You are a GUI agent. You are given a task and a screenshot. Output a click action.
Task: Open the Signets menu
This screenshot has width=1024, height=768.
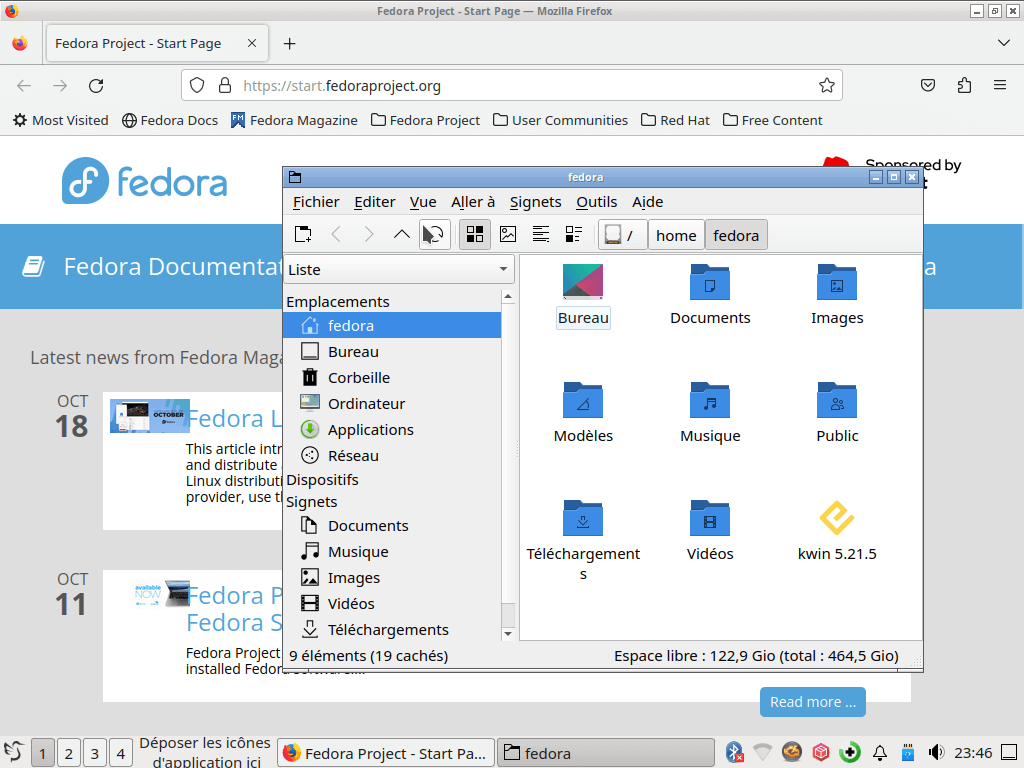tap(536, 202)
